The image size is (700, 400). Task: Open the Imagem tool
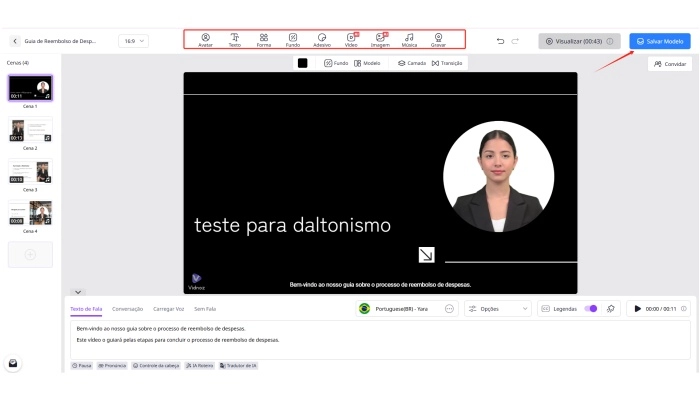tap(380, 40)
